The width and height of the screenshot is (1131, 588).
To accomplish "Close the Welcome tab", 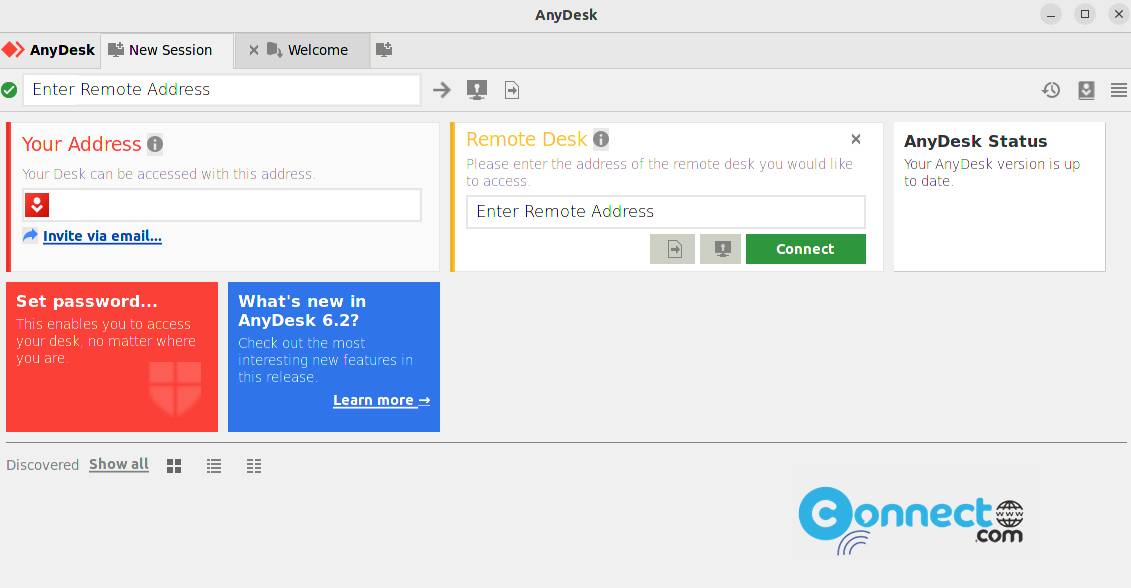I will [253, 50].
